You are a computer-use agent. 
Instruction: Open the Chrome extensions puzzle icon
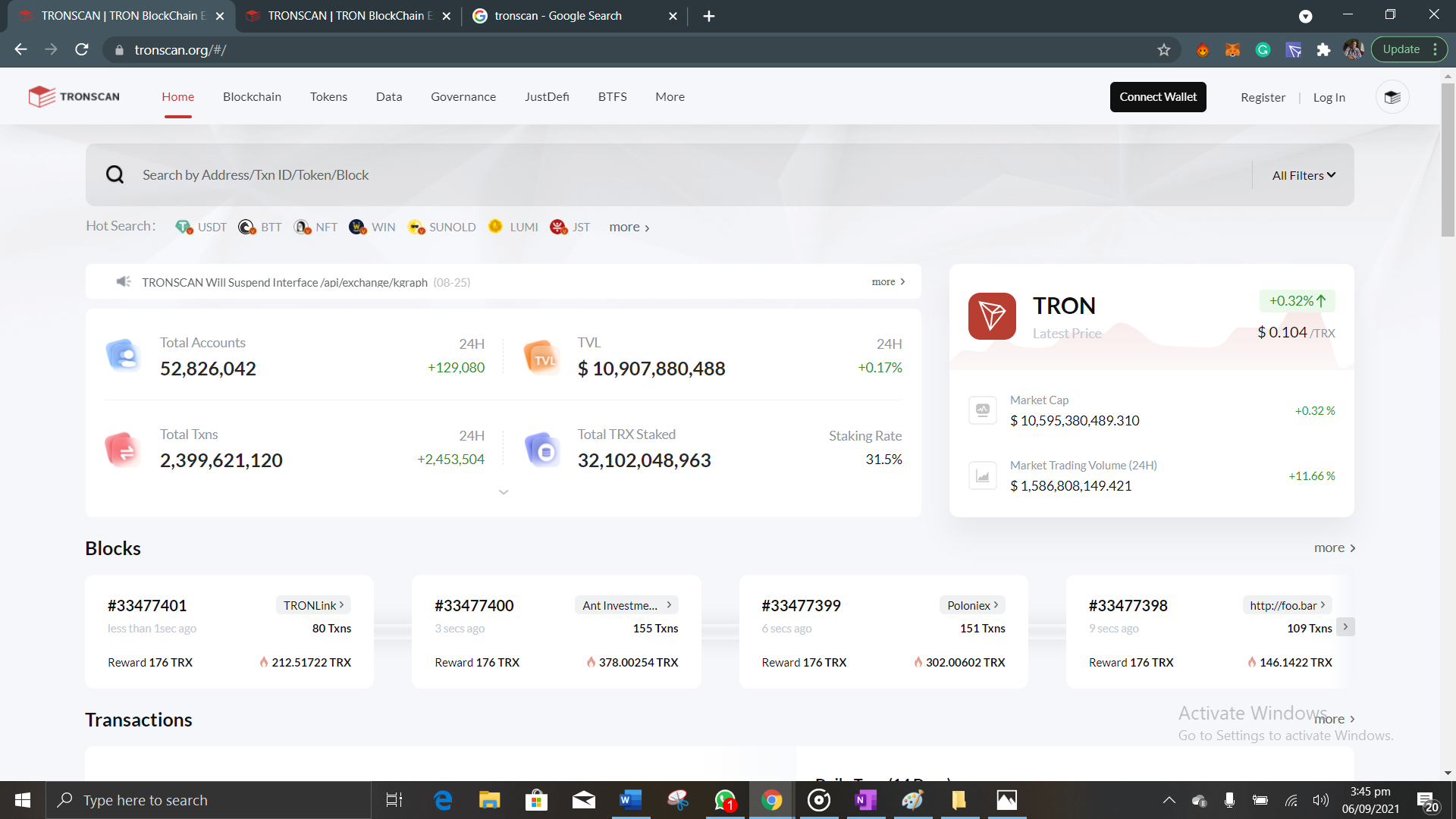click(1323, 50)
